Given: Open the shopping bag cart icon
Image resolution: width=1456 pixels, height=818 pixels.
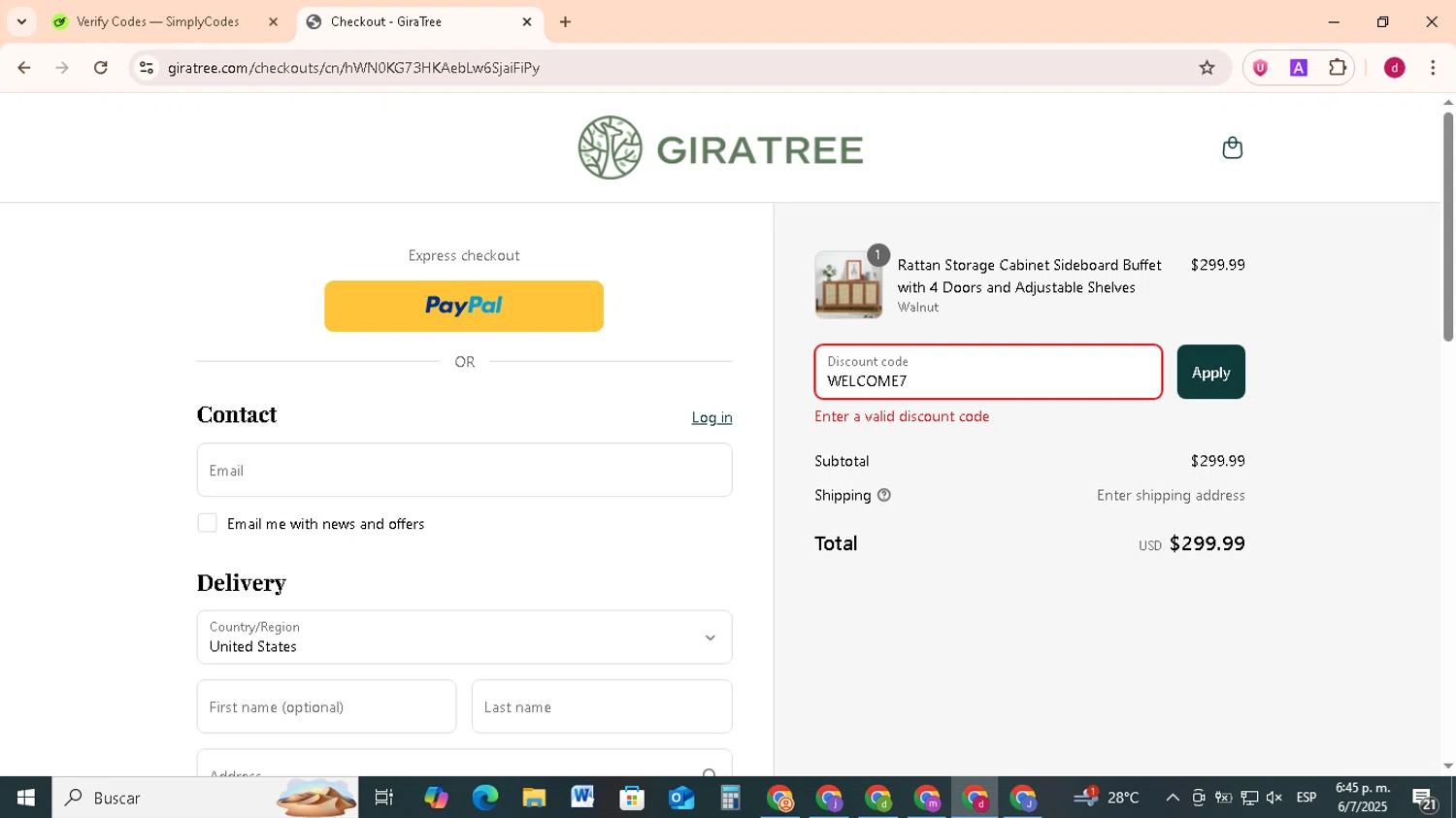Looking at the screenshot, I should point(1232,147).
